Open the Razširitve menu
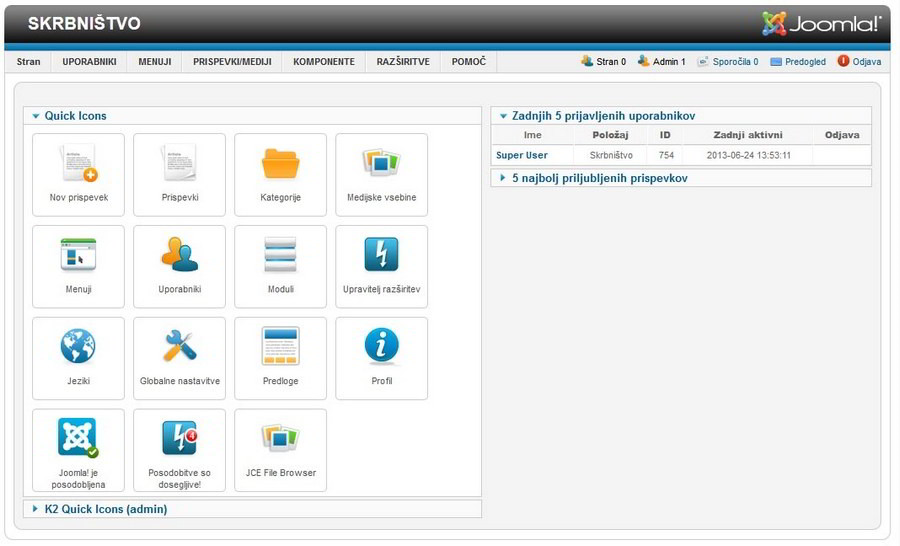 coord(403,62)
